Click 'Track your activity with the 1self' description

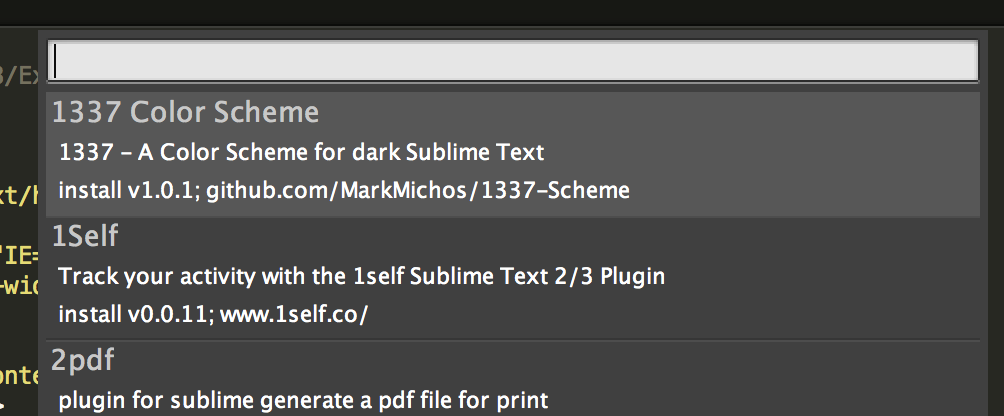[x=362, y=276]
